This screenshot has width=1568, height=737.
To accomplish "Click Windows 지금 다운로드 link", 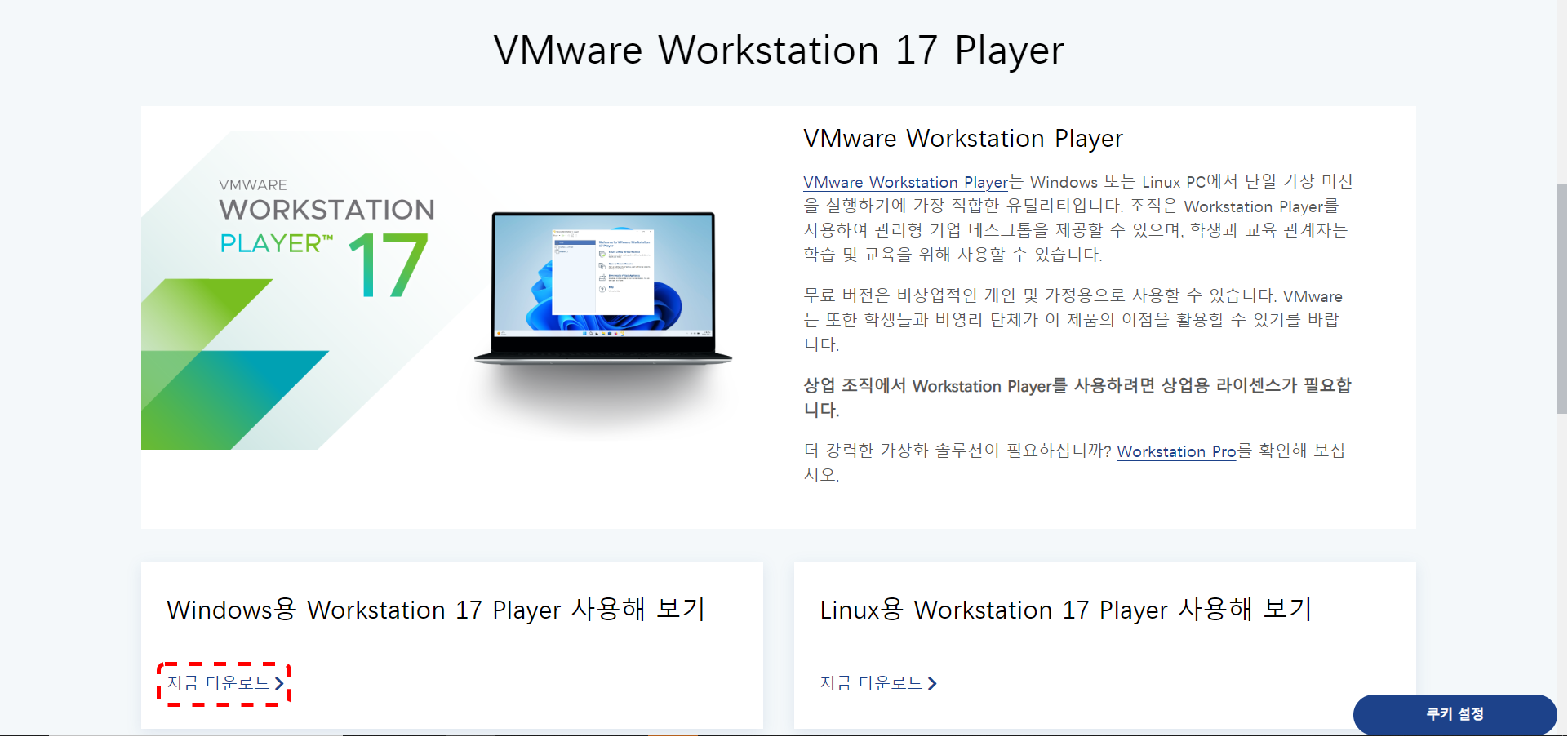I will (225, 683).
